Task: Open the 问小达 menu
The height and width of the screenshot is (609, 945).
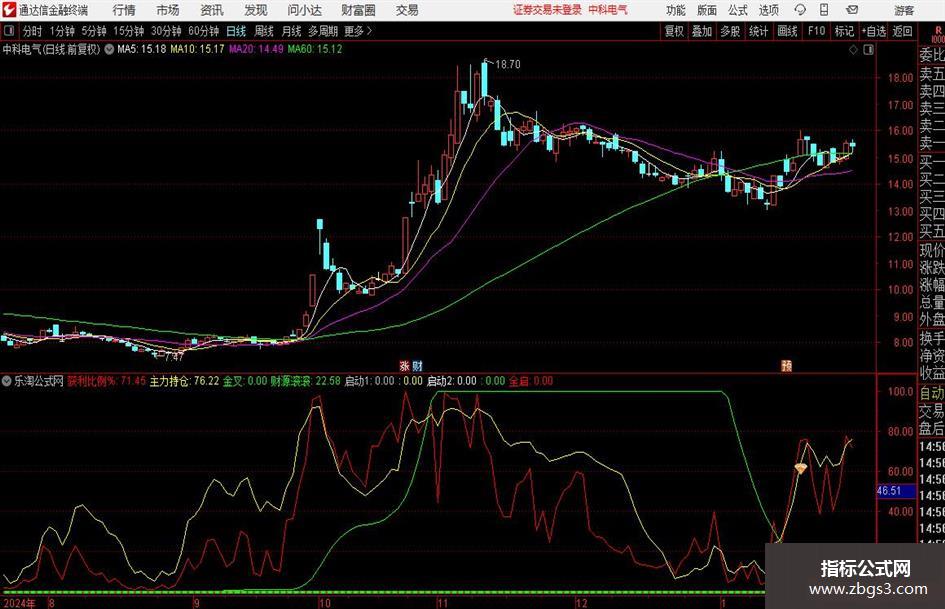Action: [304, 10]
